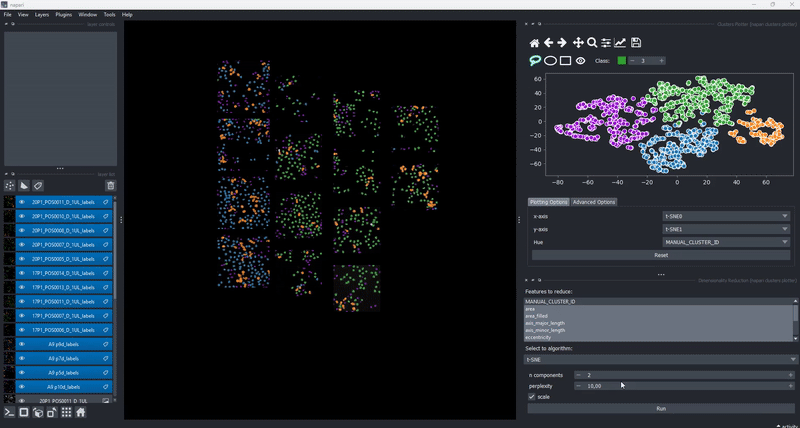Save the figure with floppy disk icon

636,43
